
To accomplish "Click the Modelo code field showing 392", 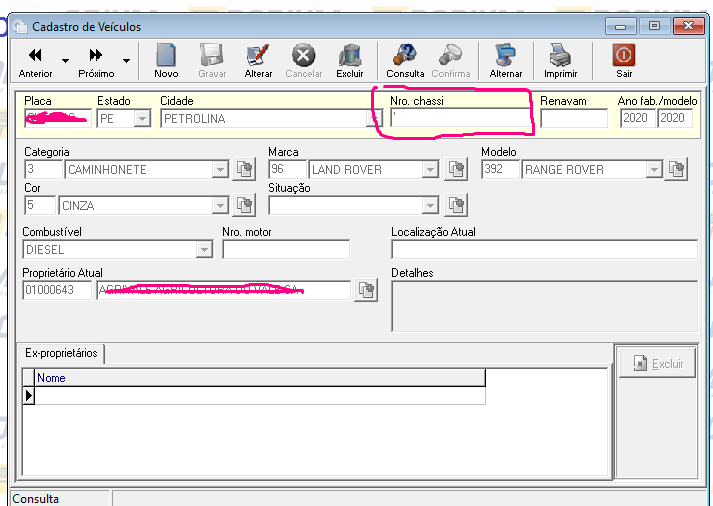I will click(x=500, y=169).
